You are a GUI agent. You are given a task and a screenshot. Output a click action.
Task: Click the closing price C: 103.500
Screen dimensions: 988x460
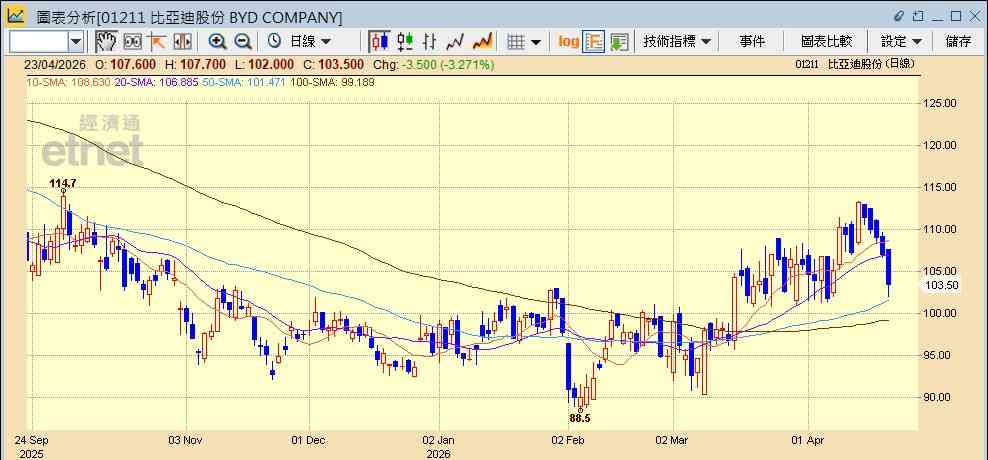point(333,64)
